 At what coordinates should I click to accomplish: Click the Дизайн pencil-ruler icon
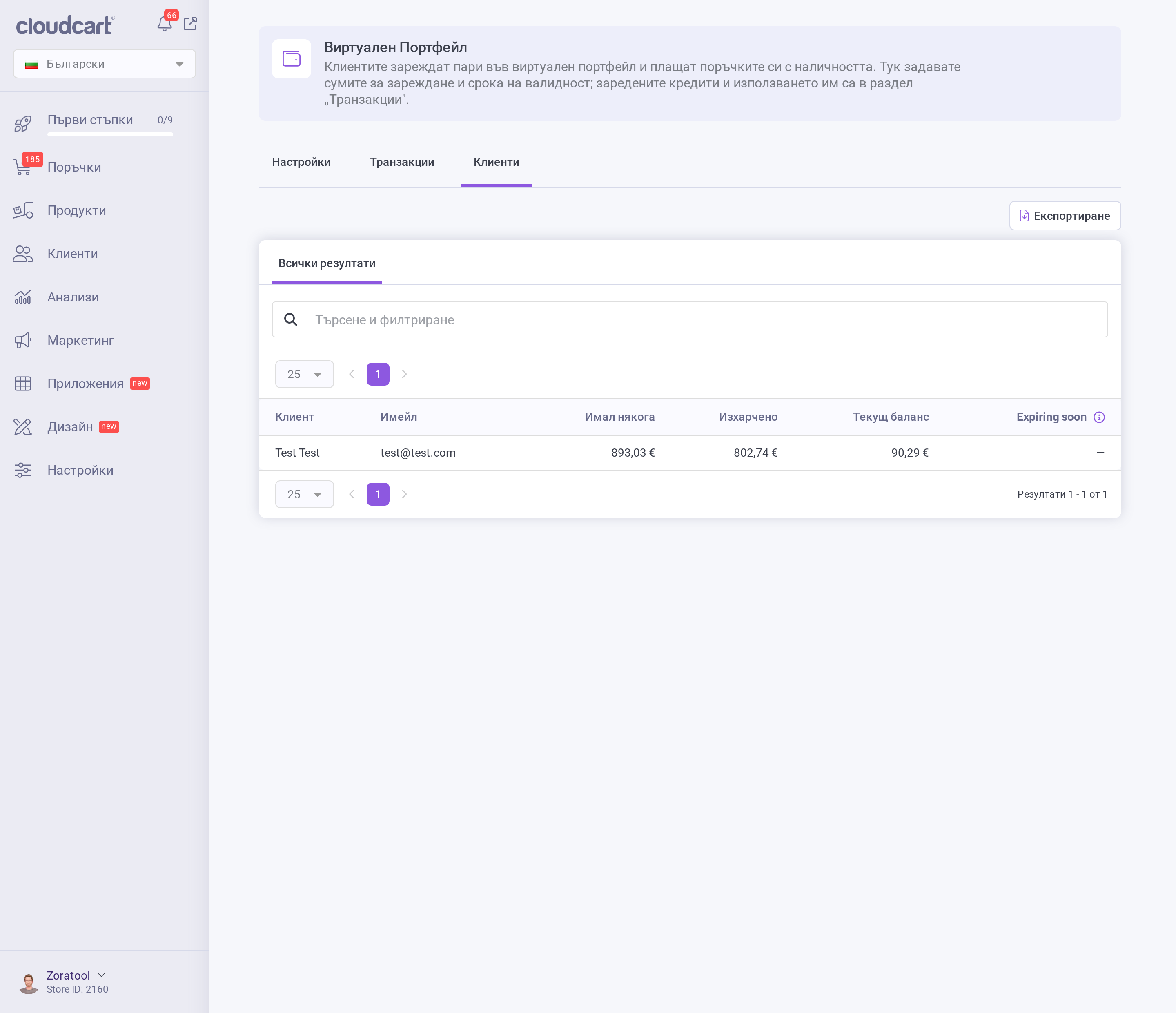pyautogui.click(x=23, y=426)
